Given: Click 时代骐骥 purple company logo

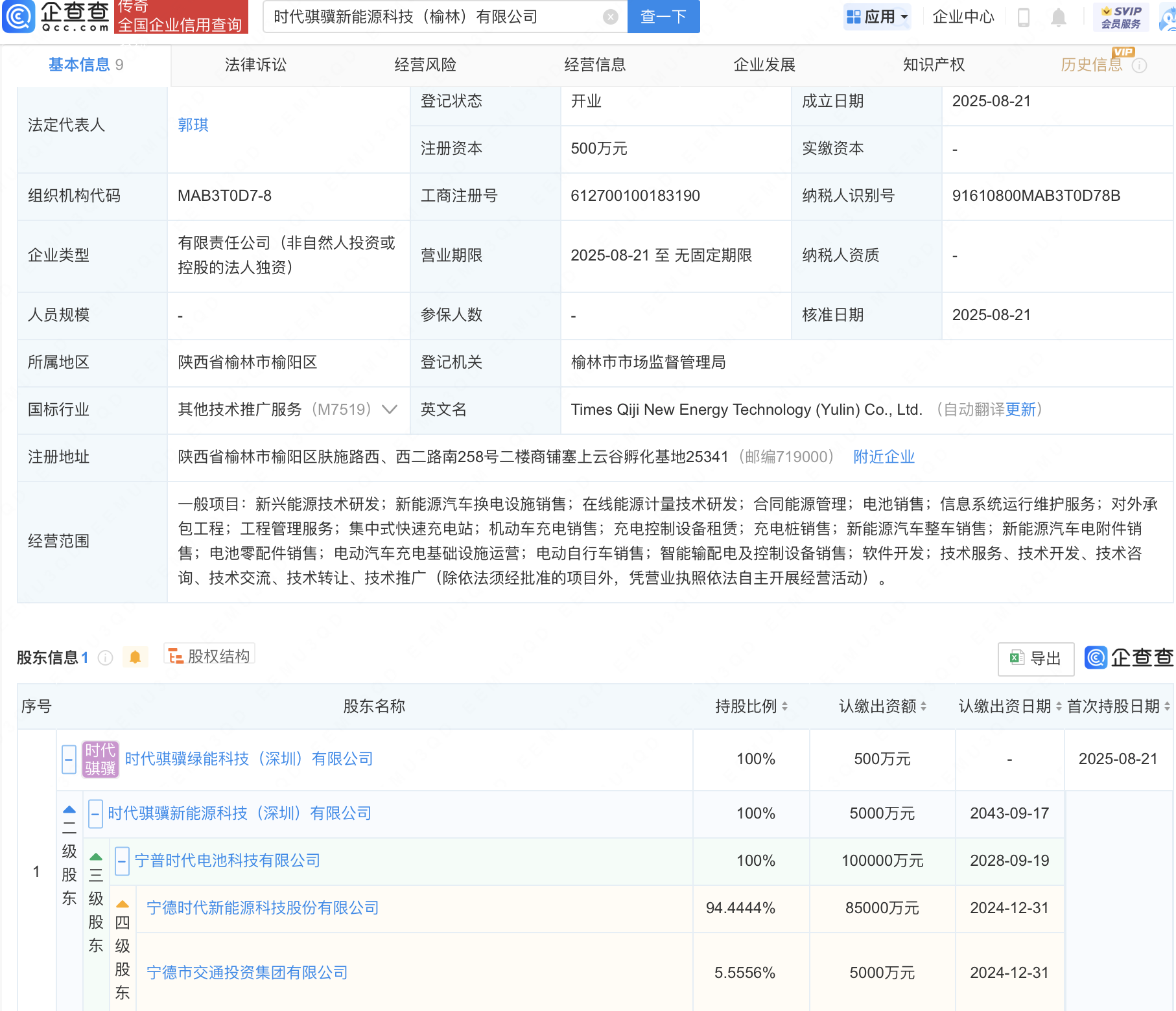Looking at the screenshot, I should [x=100, y=759].
